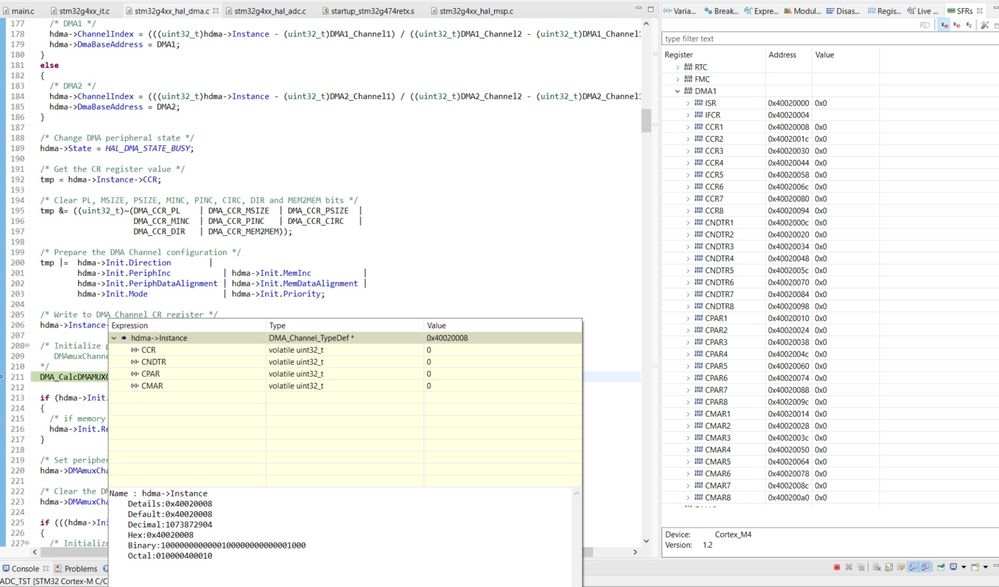Open the stm32g4xx_it.c editor tab
This screenshot has width=999, height=587.
pyautogui.click(x=80, y=11)
